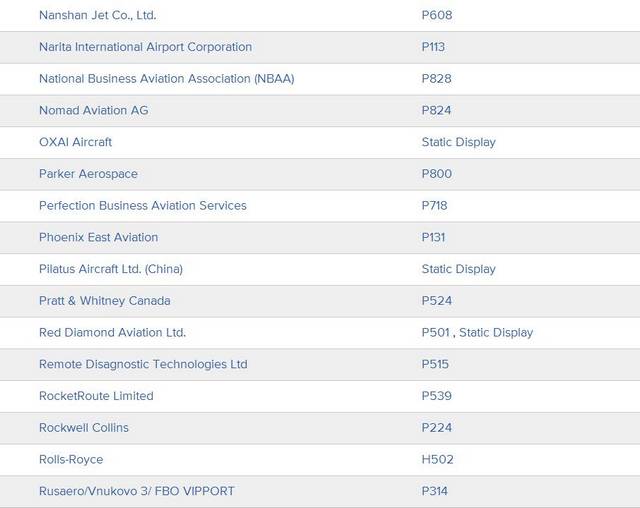Select Remote Diagnostic Technologies Ltd

click(x=142, y=364)
